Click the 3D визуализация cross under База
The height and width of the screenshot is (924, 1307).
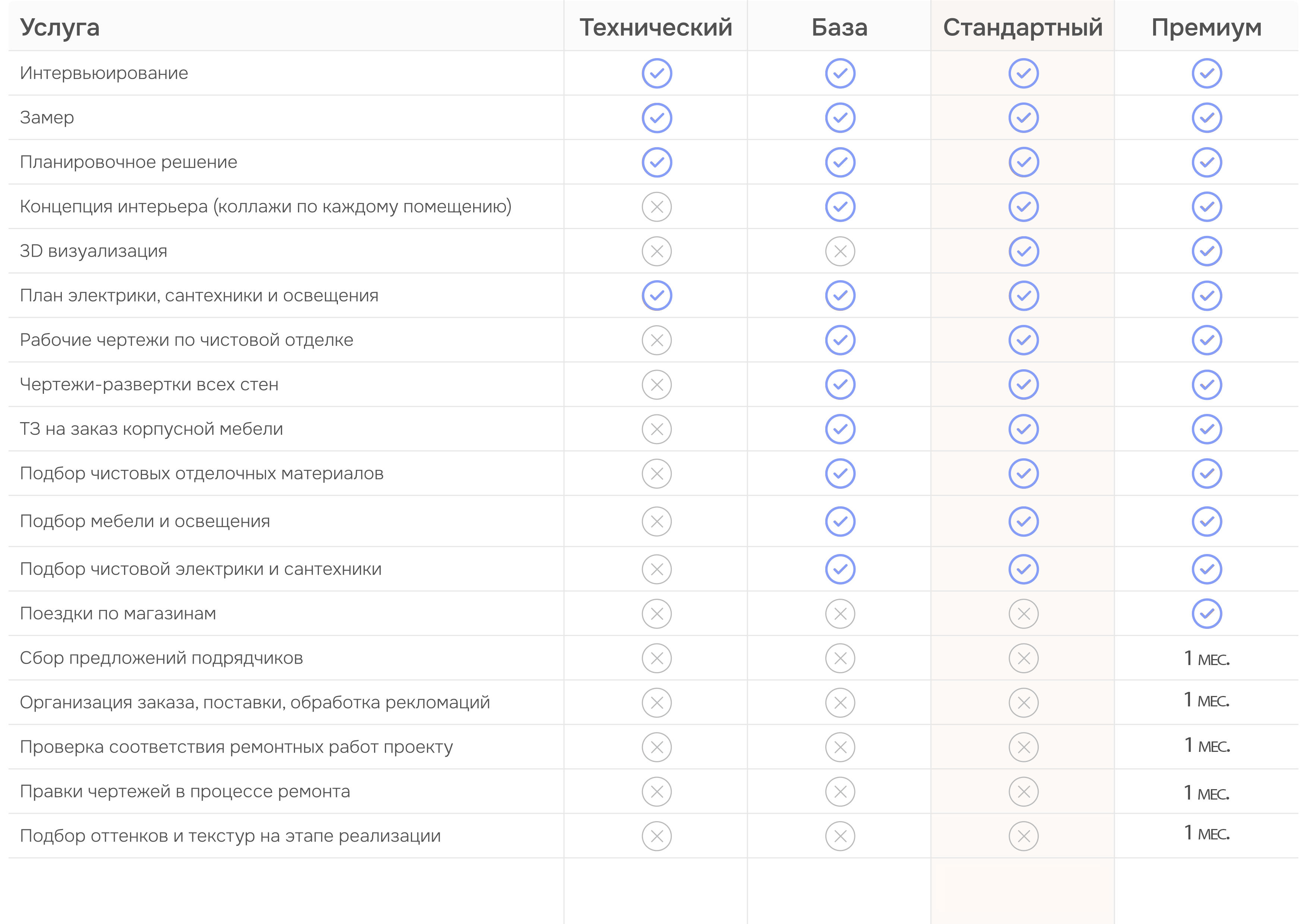(840, 251)
